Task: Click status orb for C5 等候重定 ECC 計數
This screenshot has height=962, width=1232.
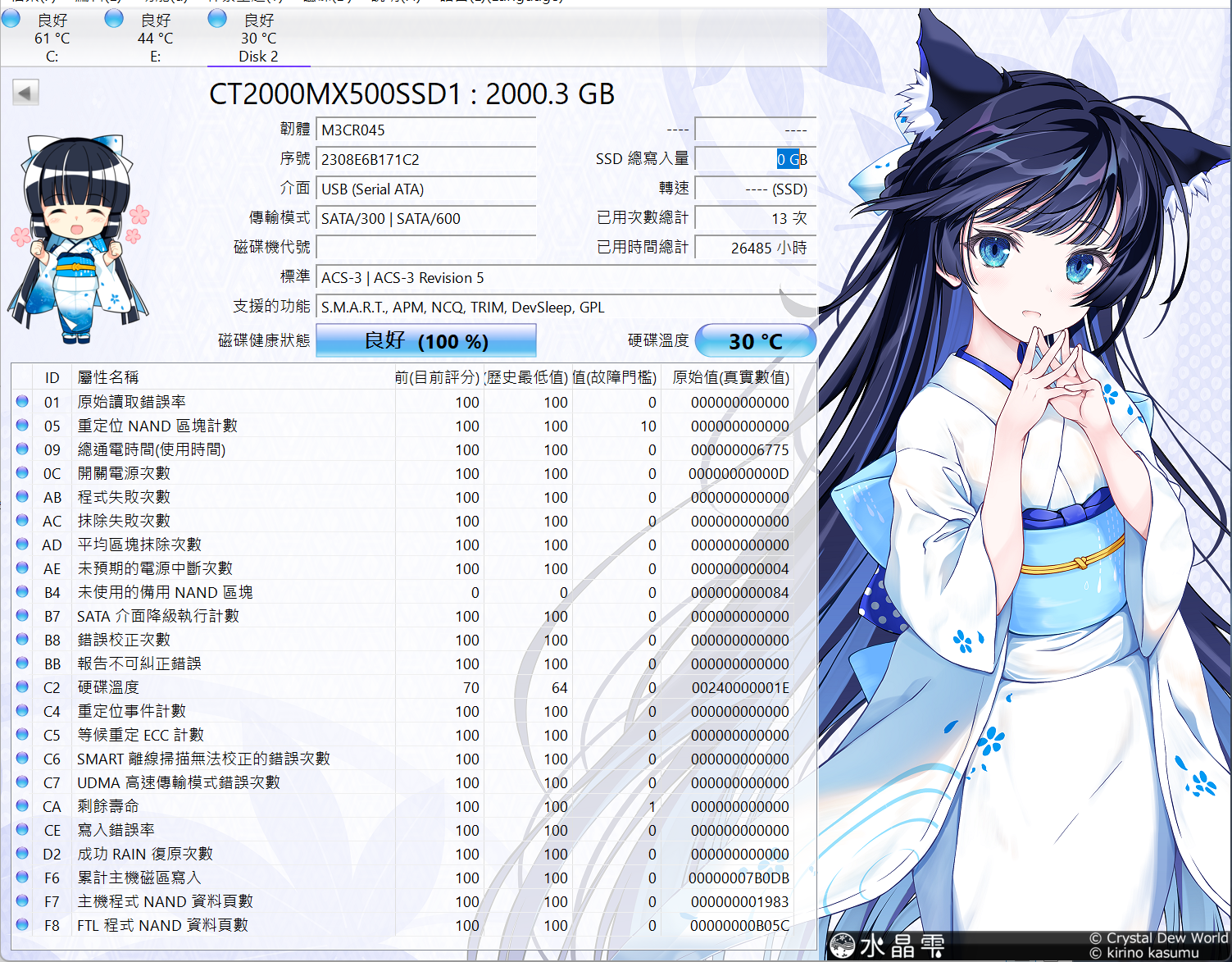Action: (x=22, y=735)
